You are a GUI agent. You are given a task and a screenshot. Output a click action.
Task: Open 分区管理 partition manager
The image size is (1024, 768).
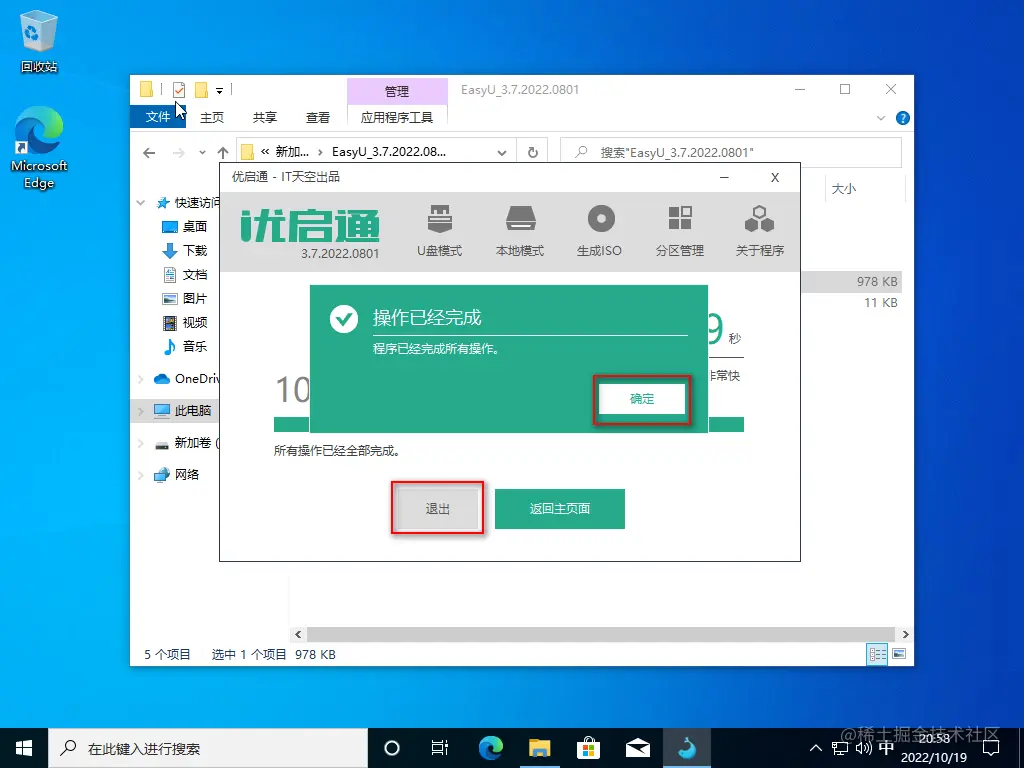[x=679, y=230]
